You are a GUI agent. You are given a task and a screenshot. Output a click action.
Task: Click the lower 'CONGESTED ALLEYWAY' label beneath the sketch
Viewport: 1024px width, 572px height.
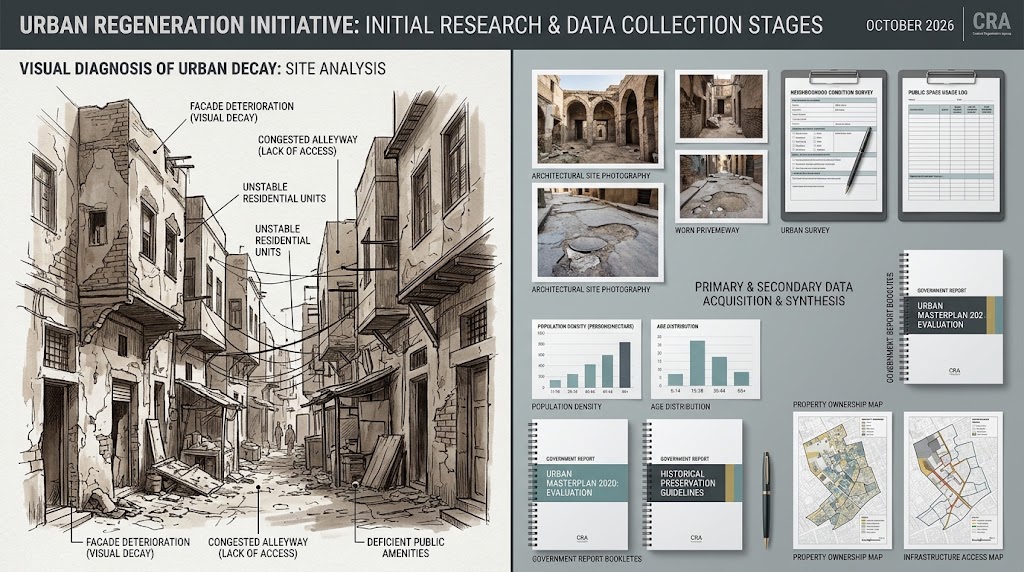[x=258, y=547]
